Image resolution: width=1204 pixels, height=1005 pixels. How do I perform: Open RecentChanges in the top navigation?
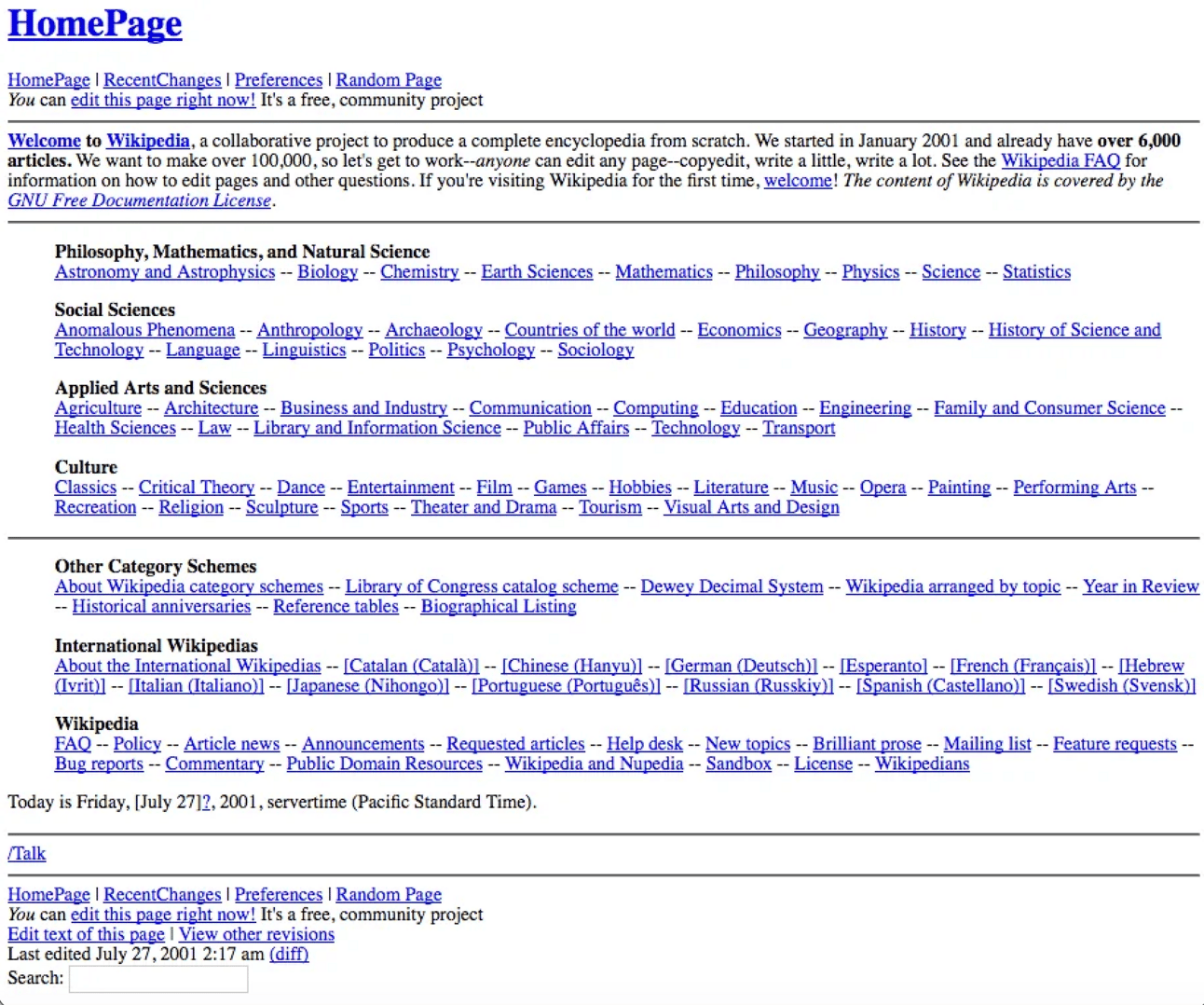[x=162, y=80]
